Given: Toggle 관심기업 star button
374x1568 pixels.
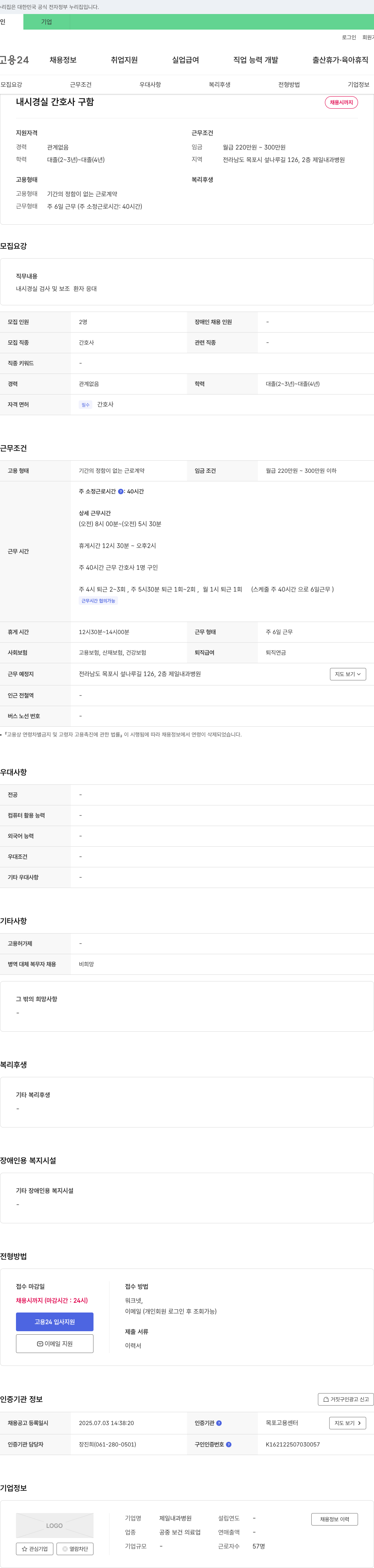Looking at the screenshot, I should [35, 1549].
